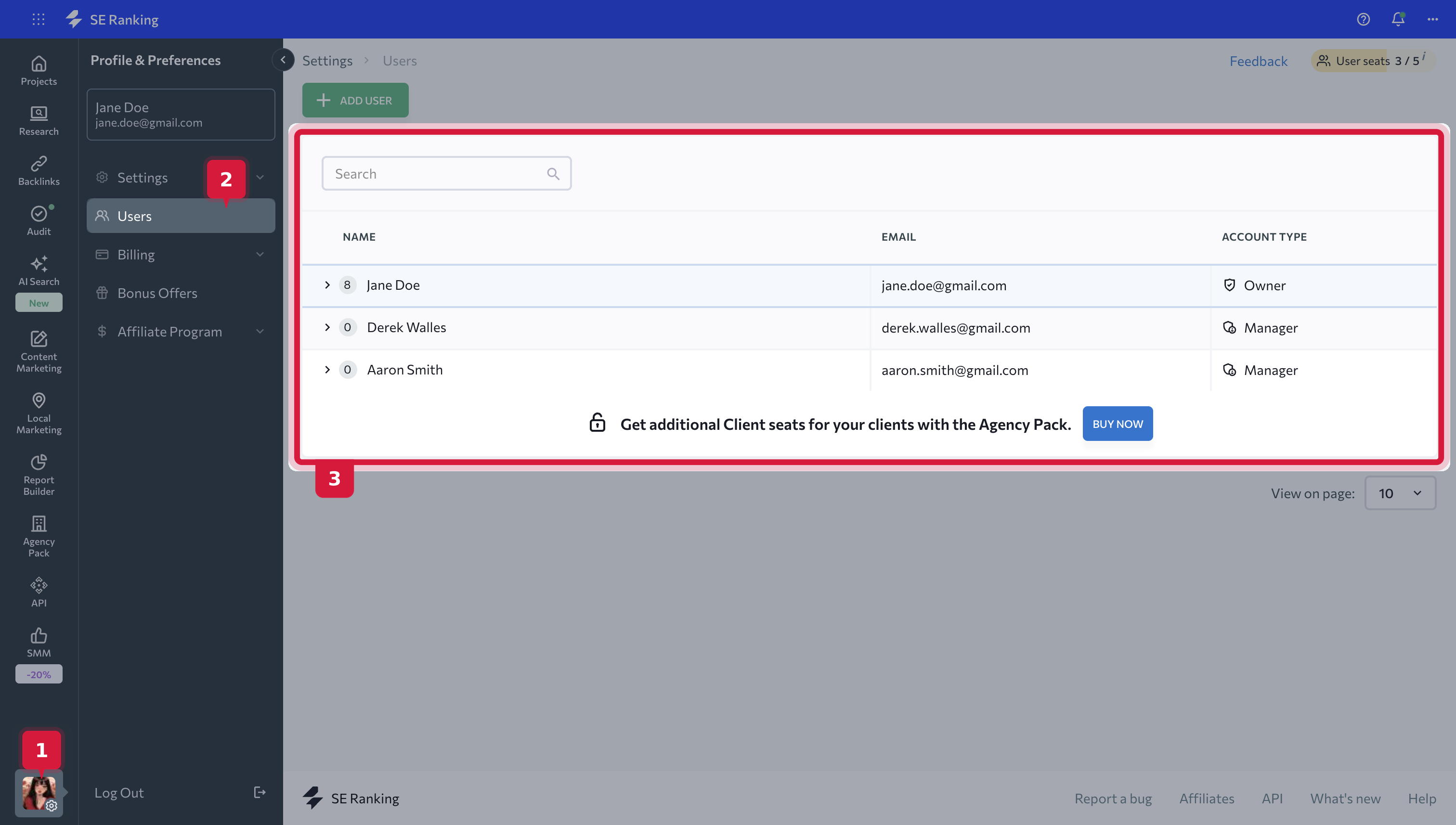Open the help question mark icon
1456x825 pixels.
tap(1363, 19)
